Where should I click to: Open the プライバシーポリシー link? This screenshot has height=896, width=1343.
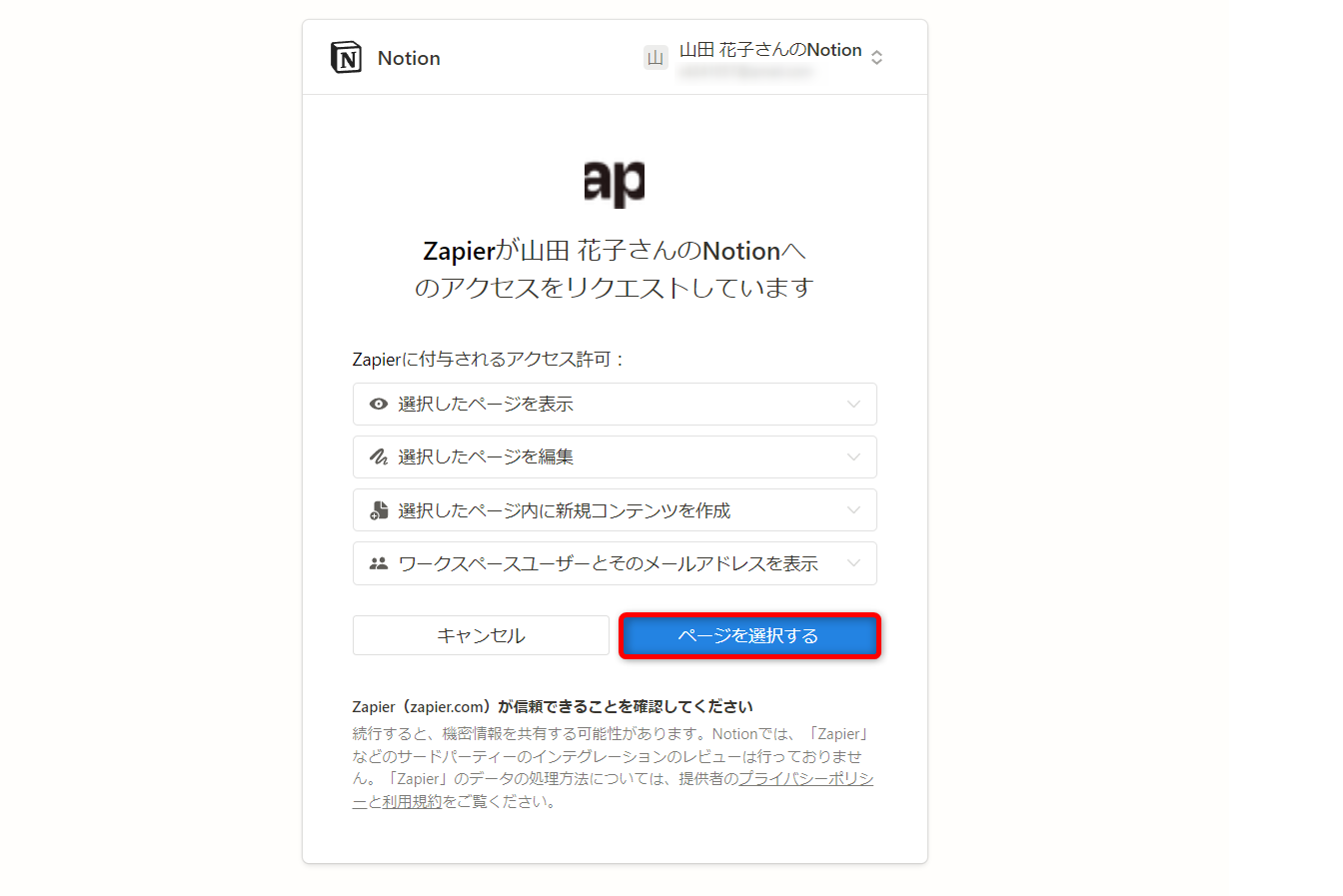tap(805, 779)
